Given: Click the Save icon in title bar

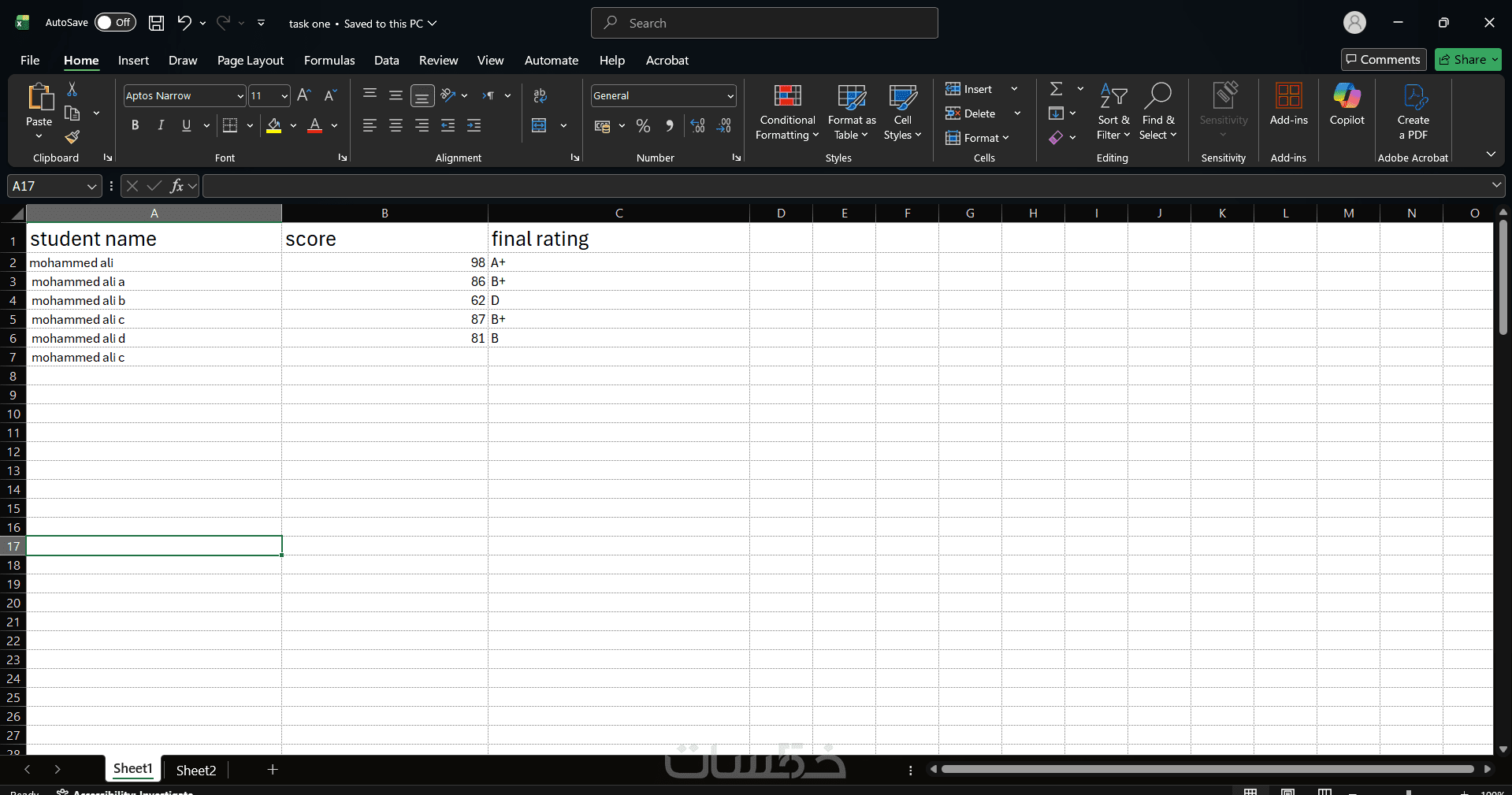Looking at the screenshot, I should click(x=157, y=23).
